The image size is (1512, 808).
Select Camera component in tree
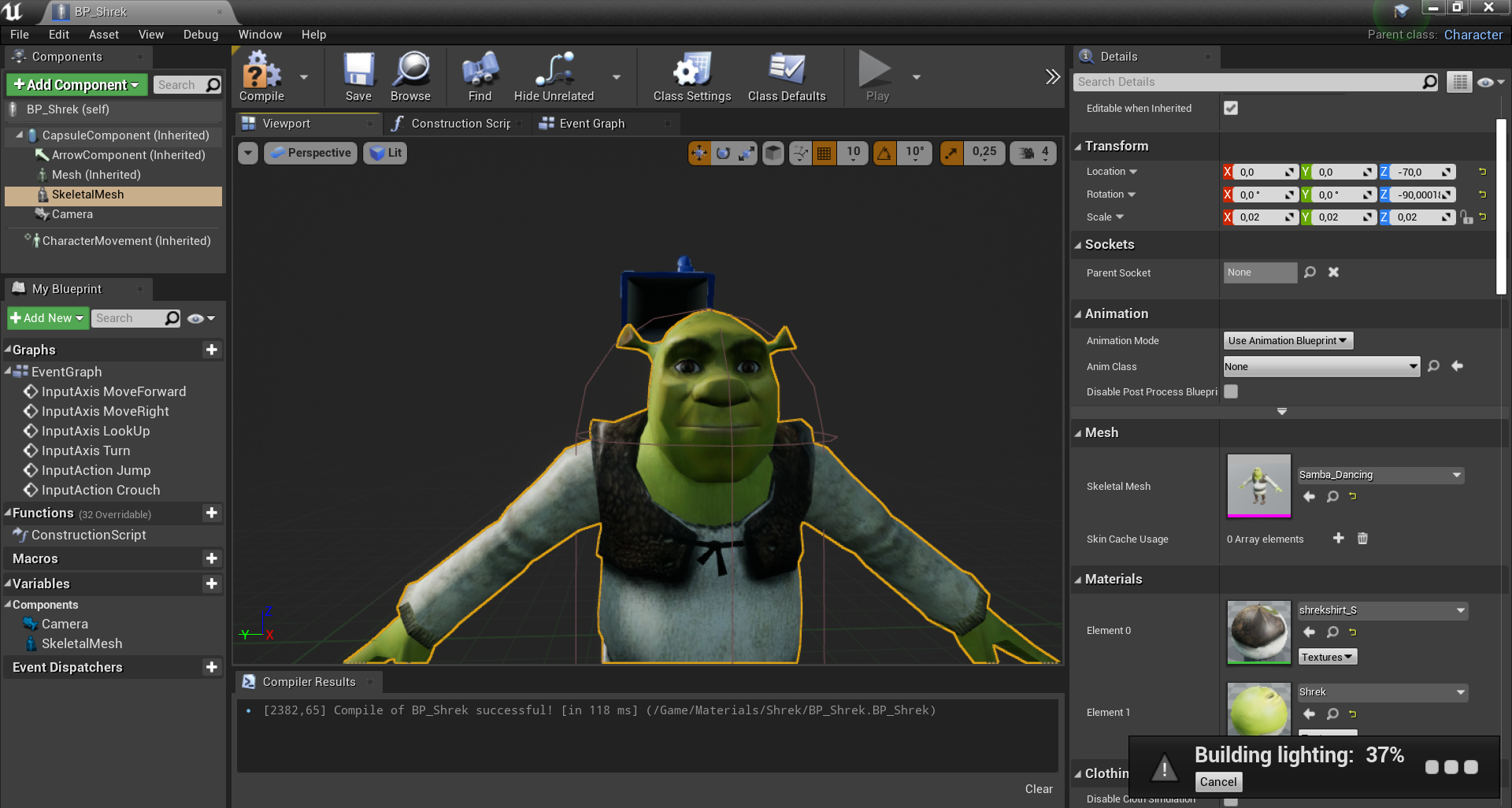tap(72, 214)
